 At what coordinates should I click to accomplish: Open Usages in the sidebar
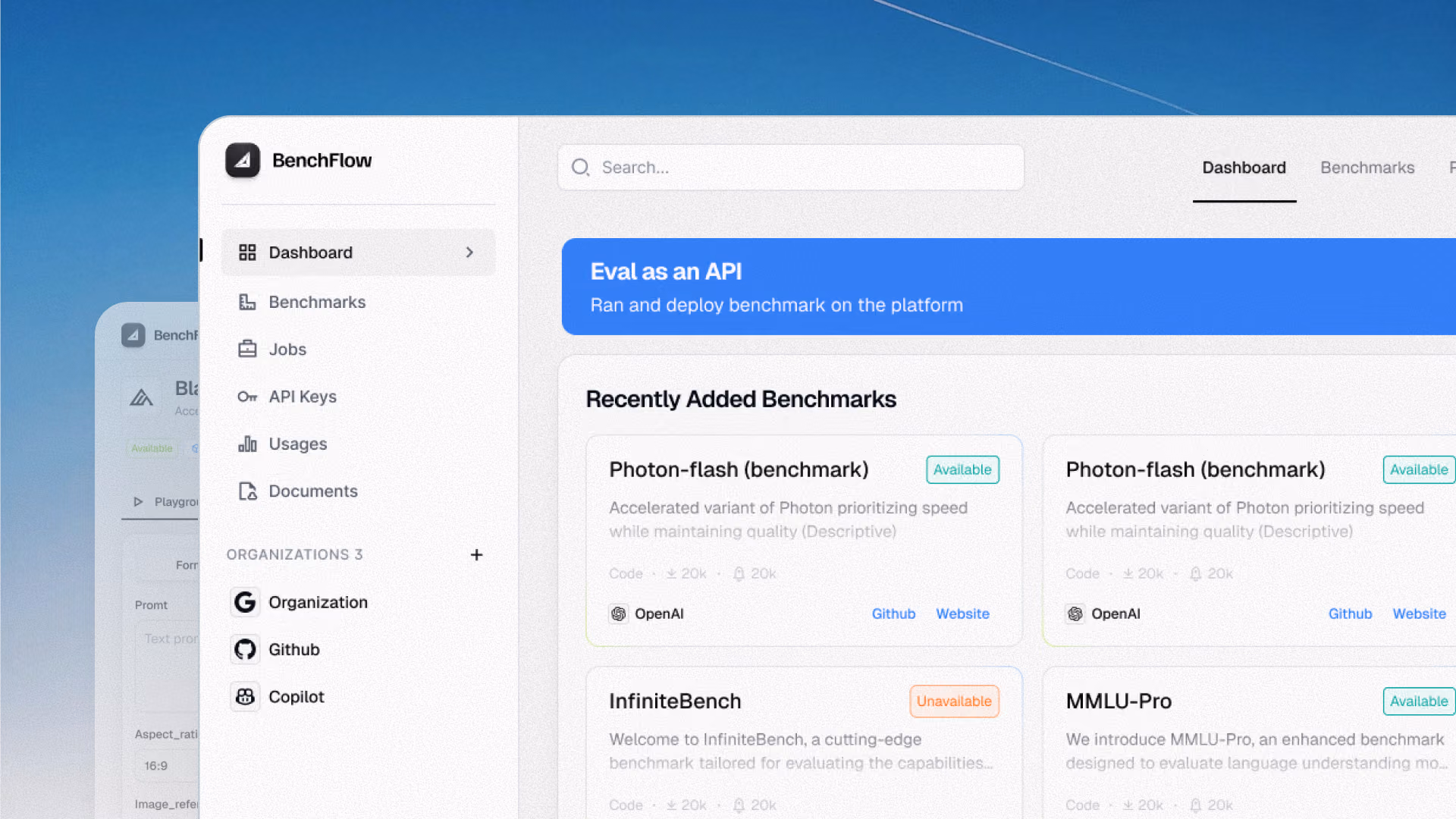click(358, 444)
